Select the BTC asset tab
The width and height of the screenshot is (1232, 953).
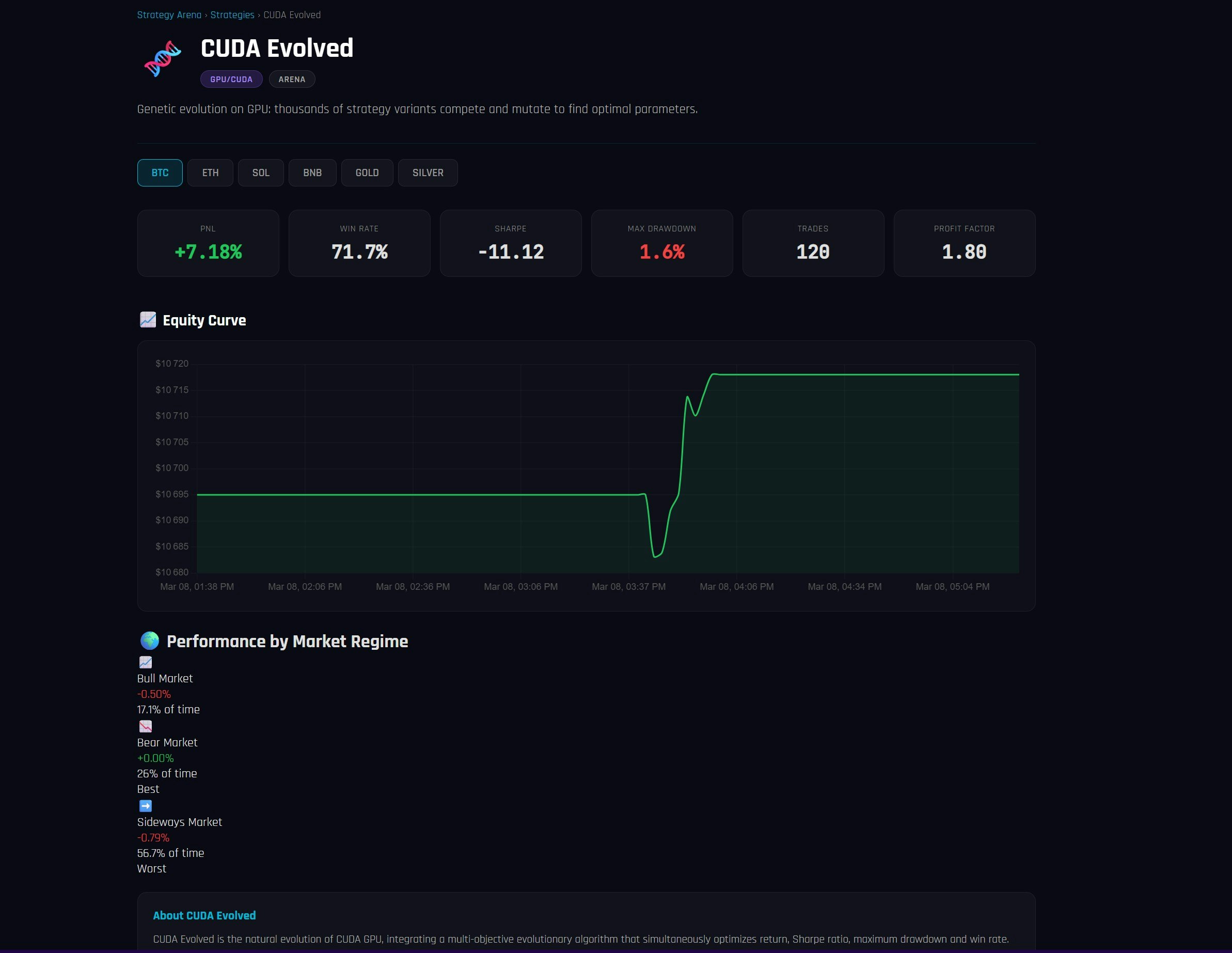[x=160, y=173]
